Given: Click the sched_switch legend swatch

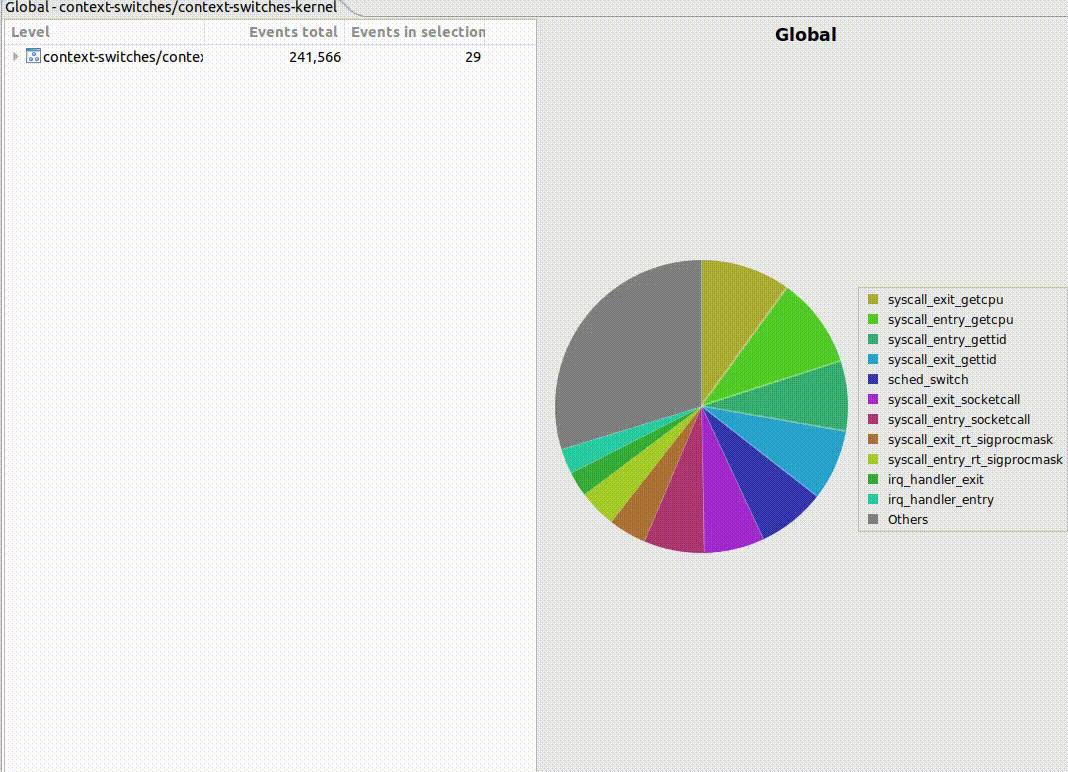Looking at the screenshot, I should coord(873,379).
